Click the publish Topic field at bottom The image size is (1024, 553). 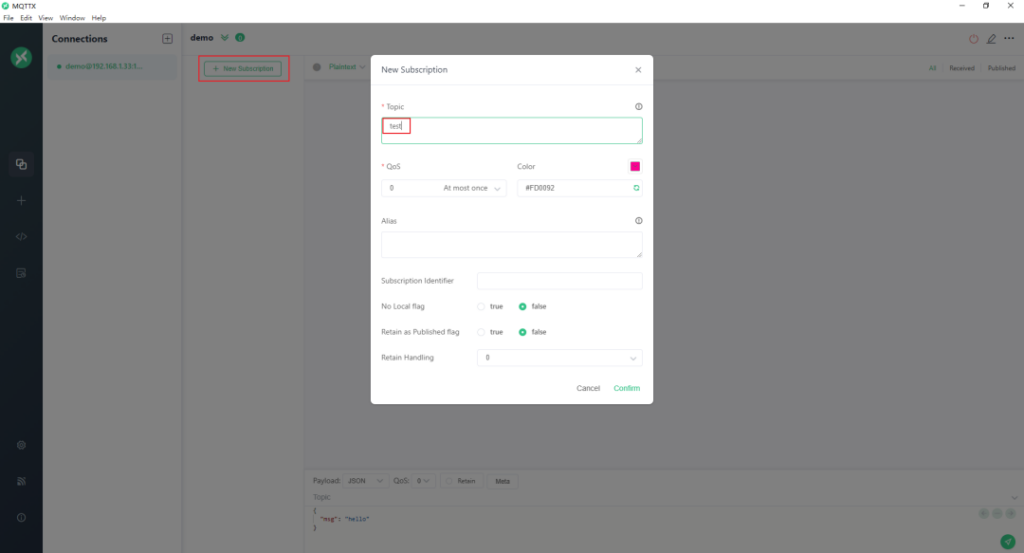tap(658, 498)
